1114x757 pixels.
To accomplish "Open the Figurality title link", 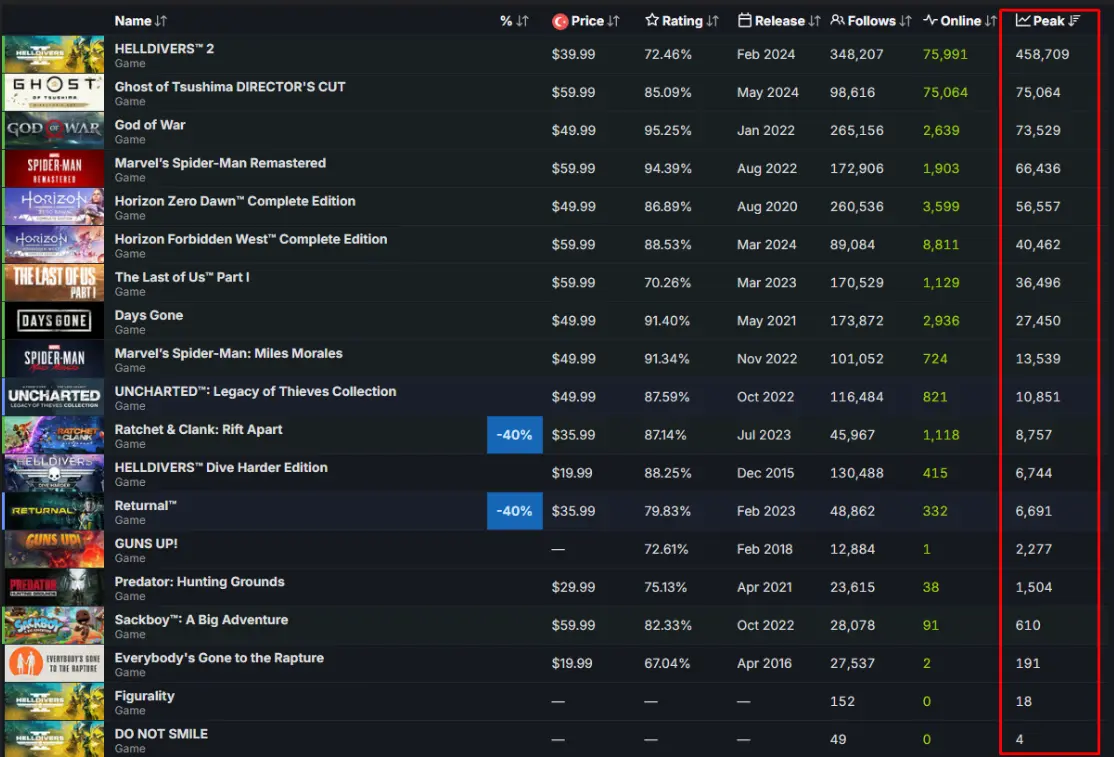I will click(x=144, y=696).
